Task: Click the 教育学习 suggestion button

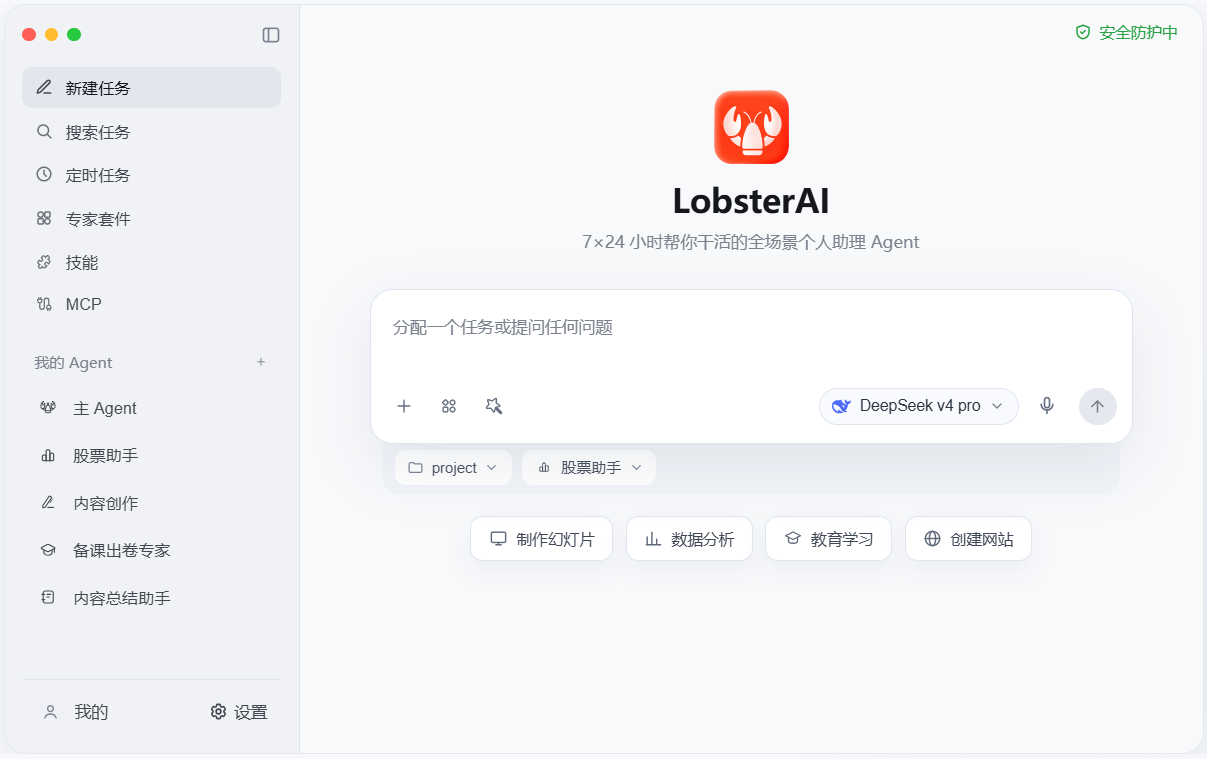Action: [828, 539]
